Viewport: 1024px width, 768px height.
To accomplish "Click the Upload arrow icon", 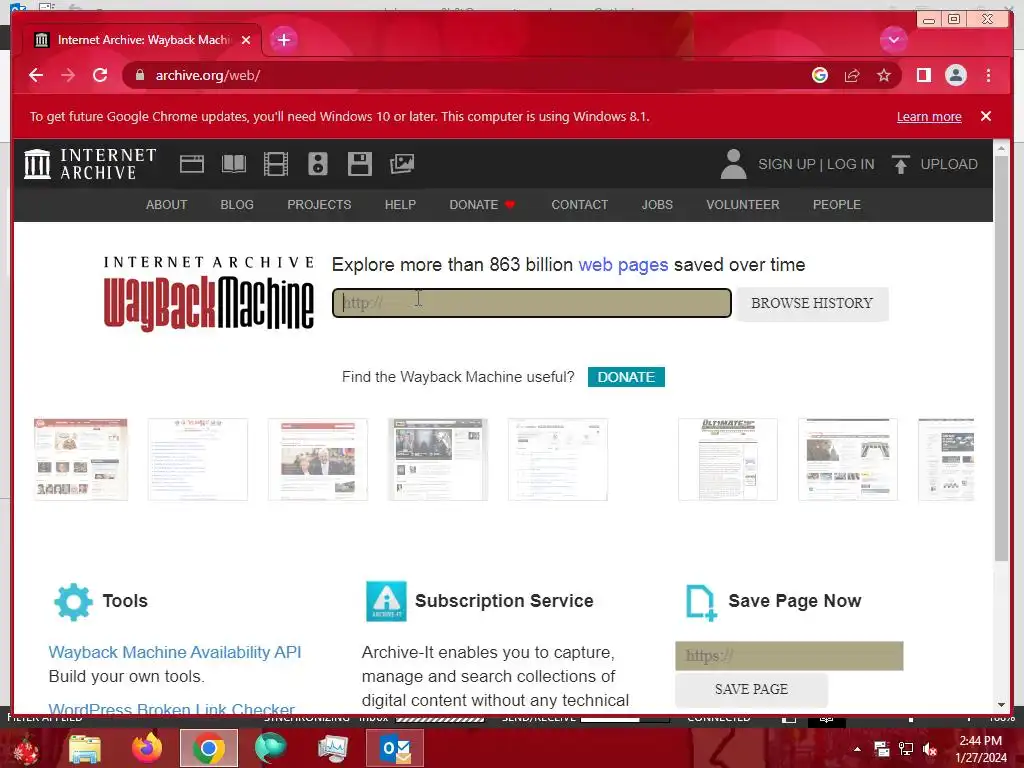I will (x=901, y=164).
